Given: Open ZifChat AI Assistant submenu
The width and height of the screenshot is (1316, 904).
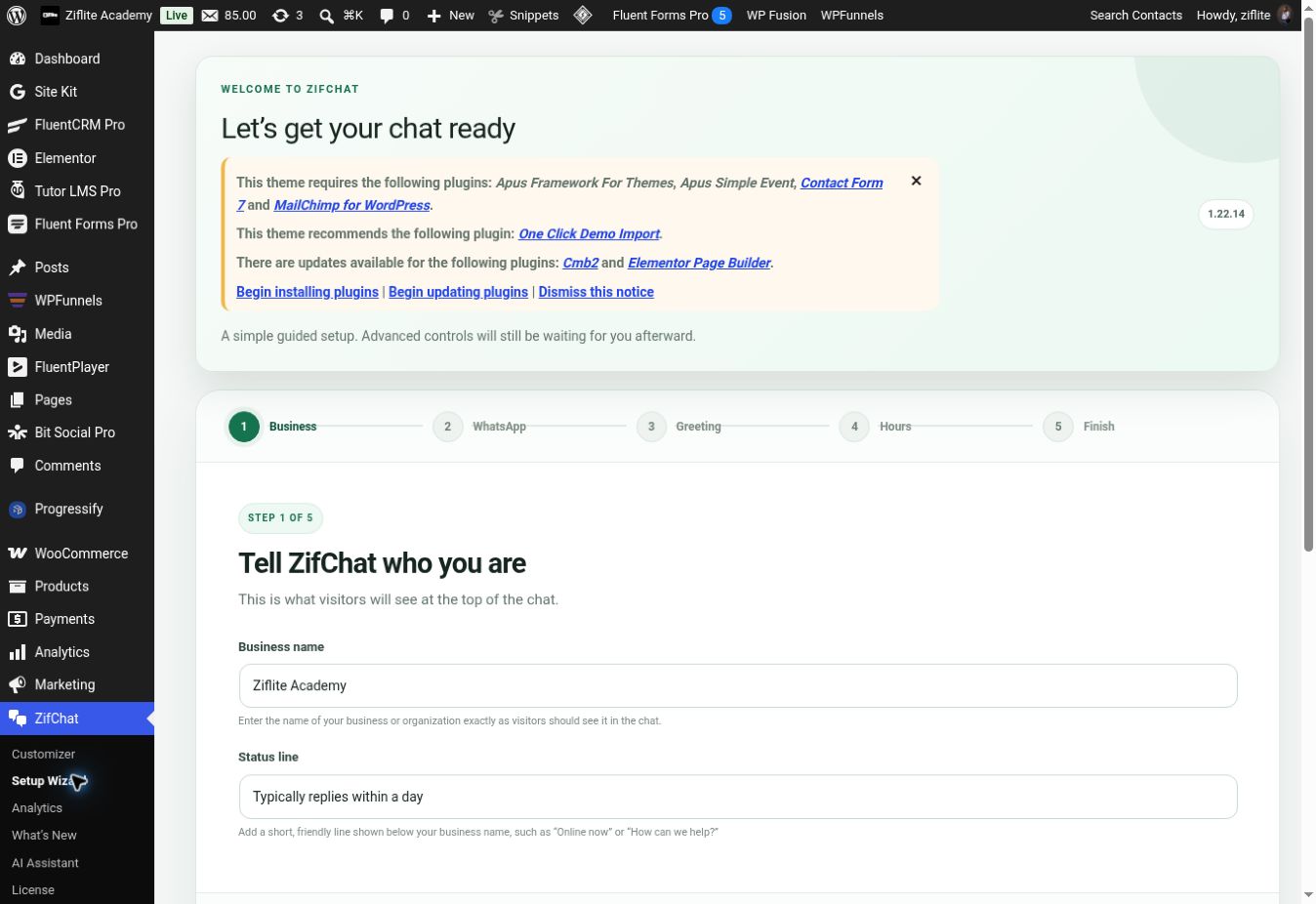Looking at the screenshot, I should pos(45,863).
